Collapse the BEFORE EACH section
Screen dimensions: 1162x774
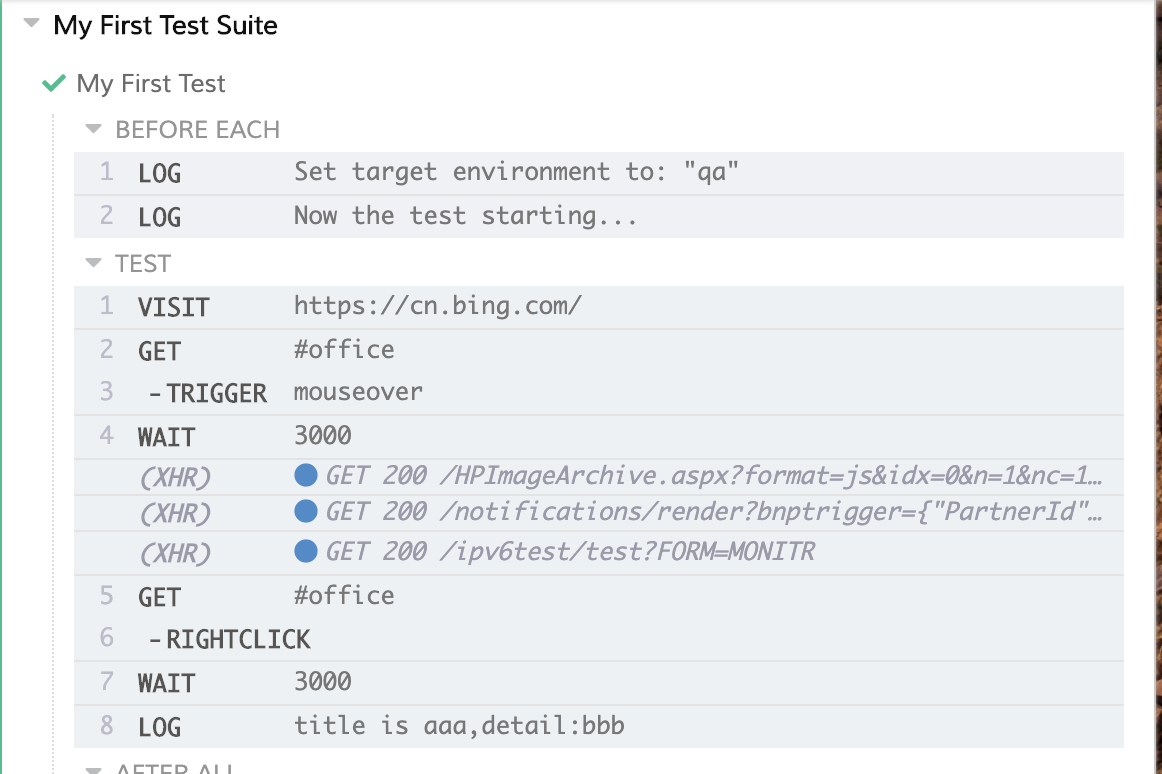point(94,129)
